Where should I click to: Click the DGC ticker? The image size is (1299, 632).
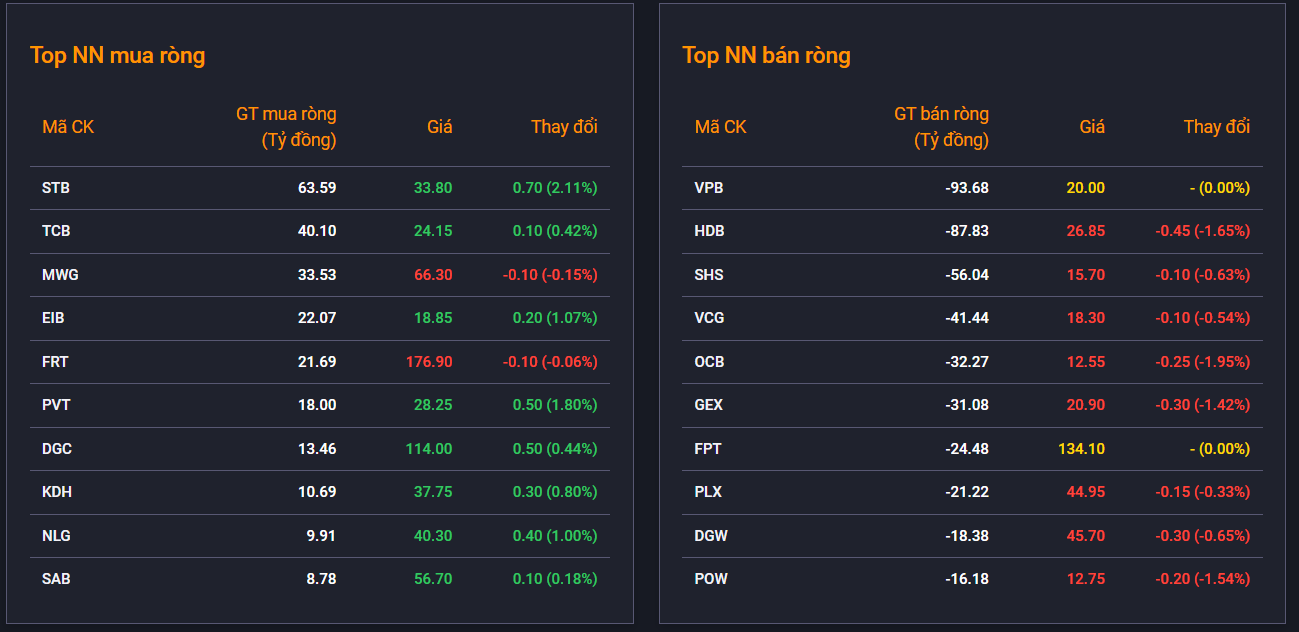[57, 449]
